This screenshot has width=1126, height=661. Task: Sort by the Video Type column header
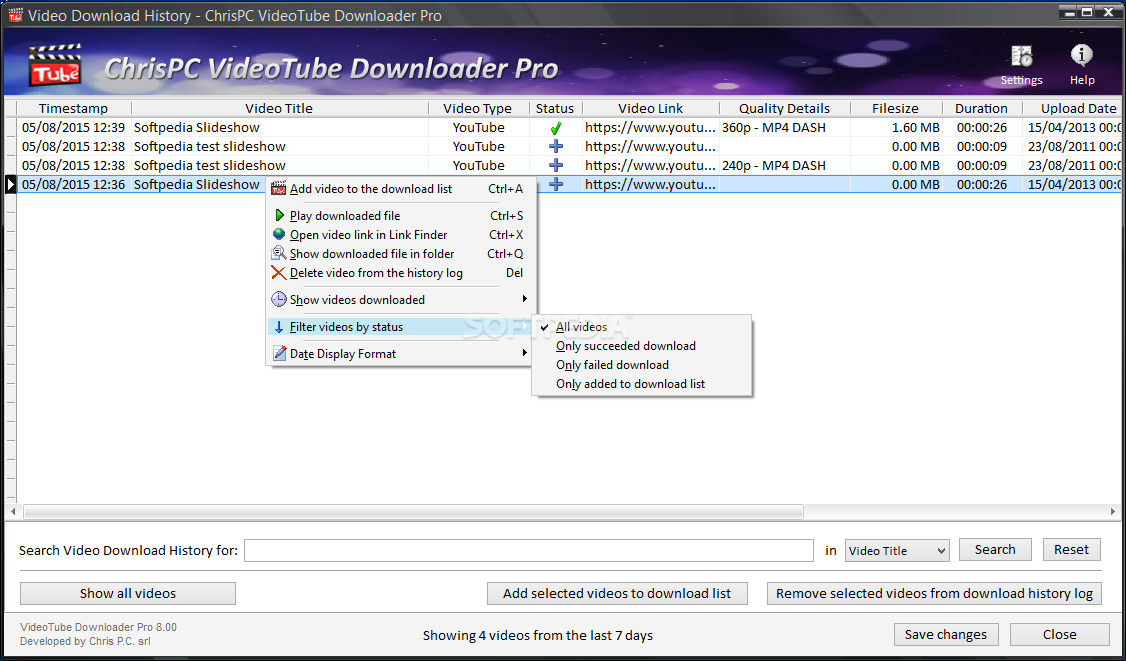[478, 108]
